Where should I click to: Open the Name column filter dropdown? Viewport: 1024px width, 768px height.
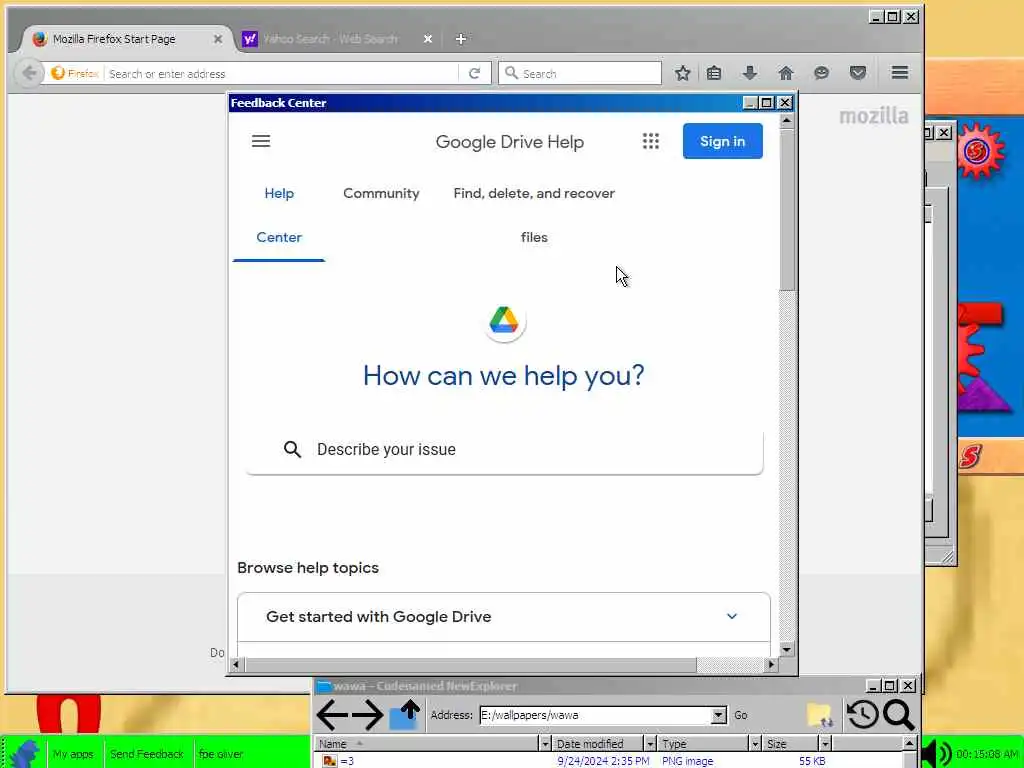(x=545, y=743)
